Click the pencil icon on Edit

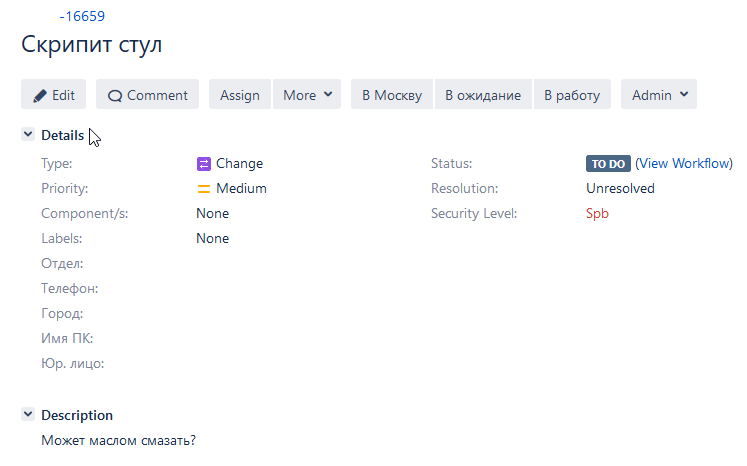(40, 96)
